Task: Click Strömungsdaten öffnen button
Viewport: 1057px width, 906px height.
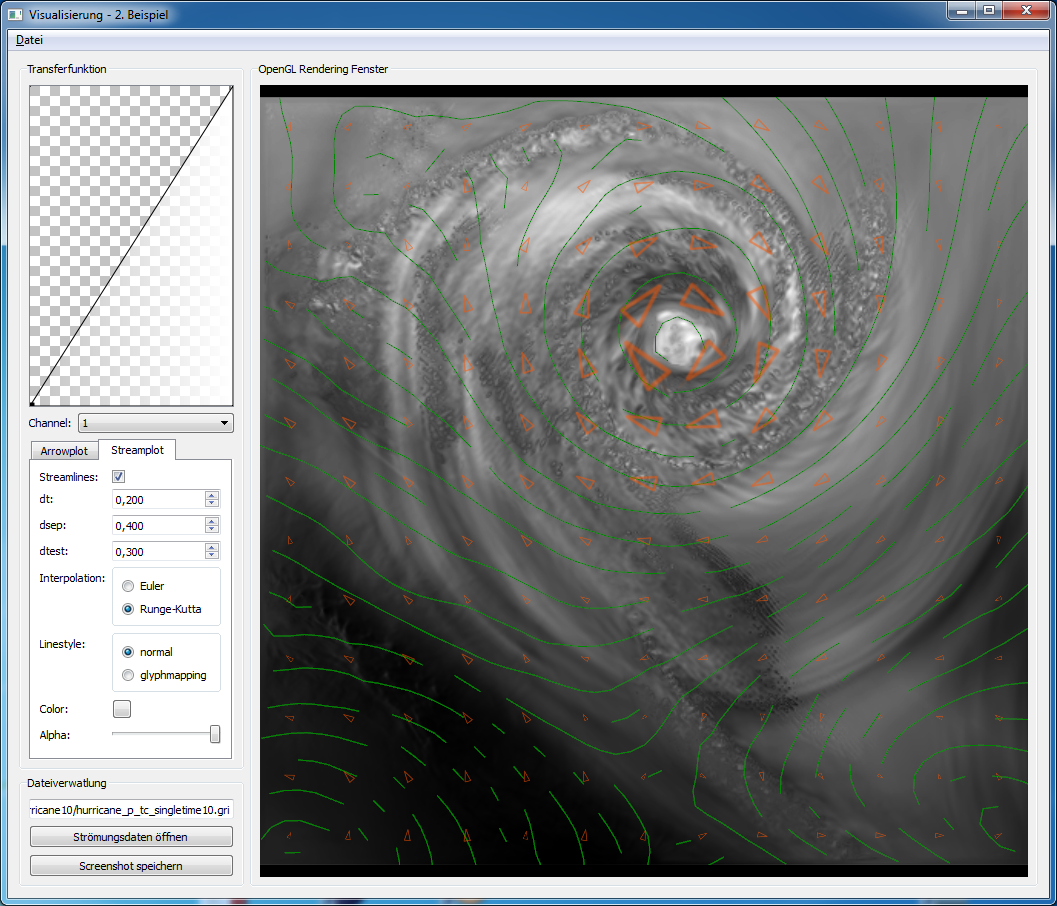Action: coord(131,837)
